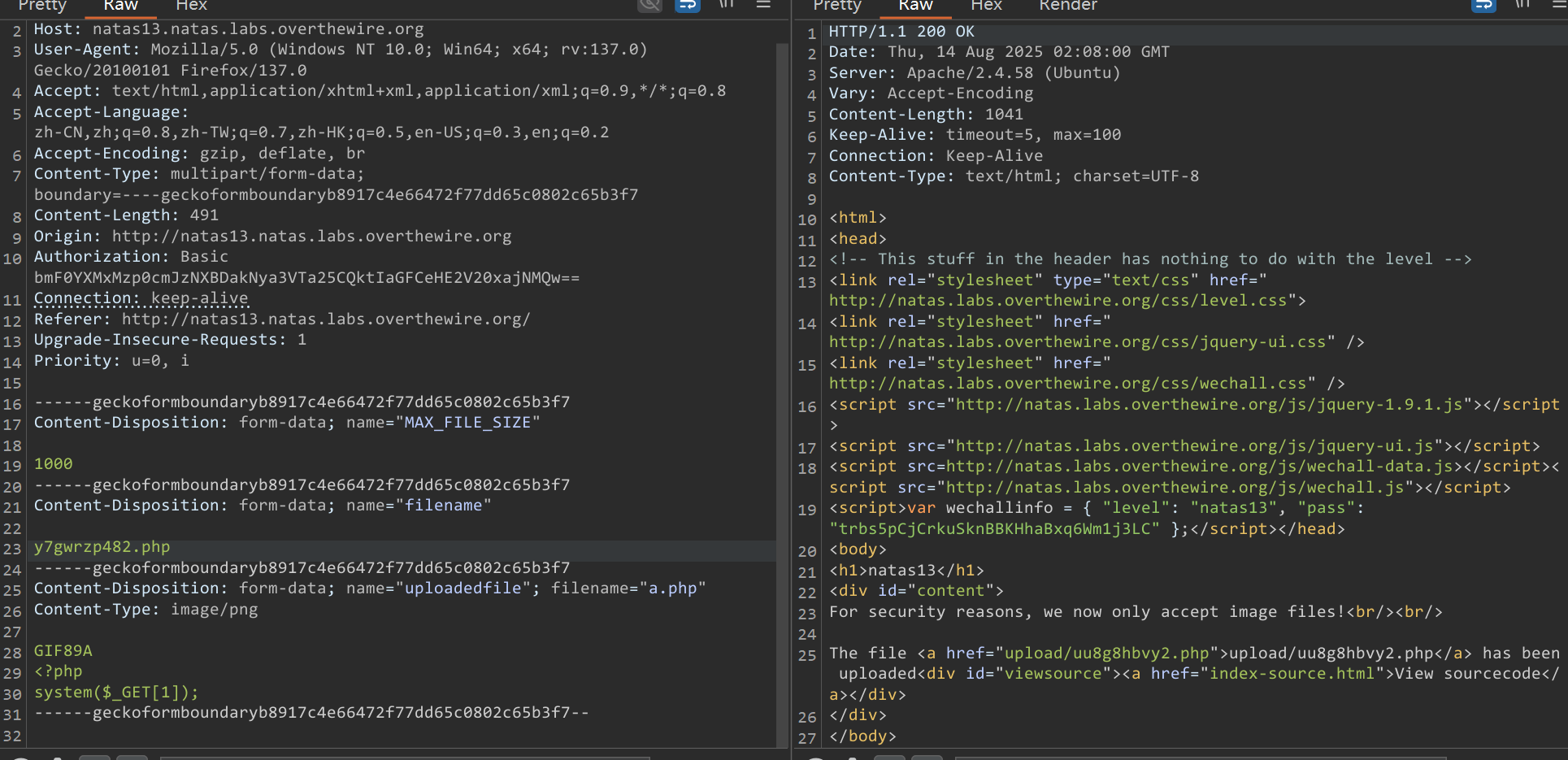Click the request multipart boundary geckoformboundary header value
Viewport: 1568px width, 760px height.
tap(336, 195)
